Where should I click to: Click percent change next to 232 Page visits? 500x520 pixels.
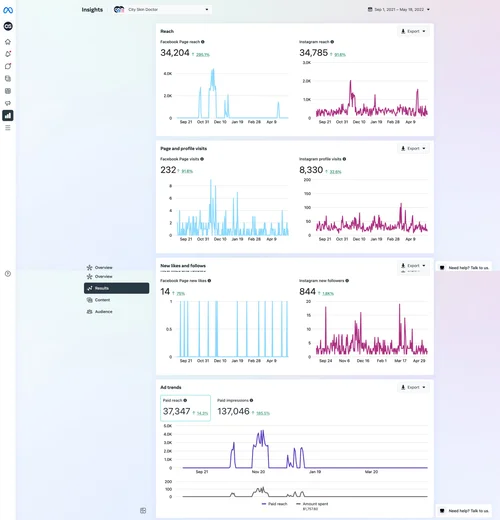187,171
